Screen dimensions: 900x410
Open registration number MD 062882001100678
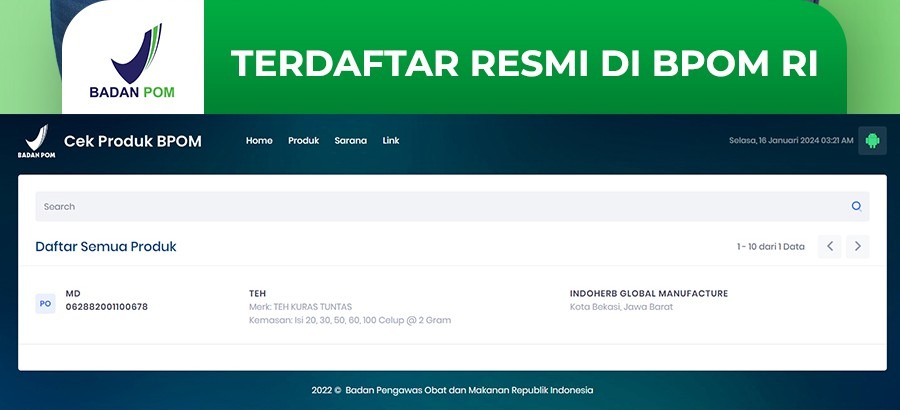pyautogui.click(x=106, y=300)
